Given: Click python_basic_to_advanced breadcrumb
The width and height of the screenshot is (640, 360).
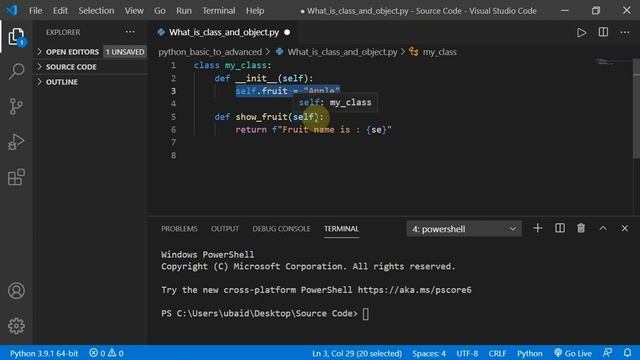Looking at the screenshot, I should click(x=210, y=52).
